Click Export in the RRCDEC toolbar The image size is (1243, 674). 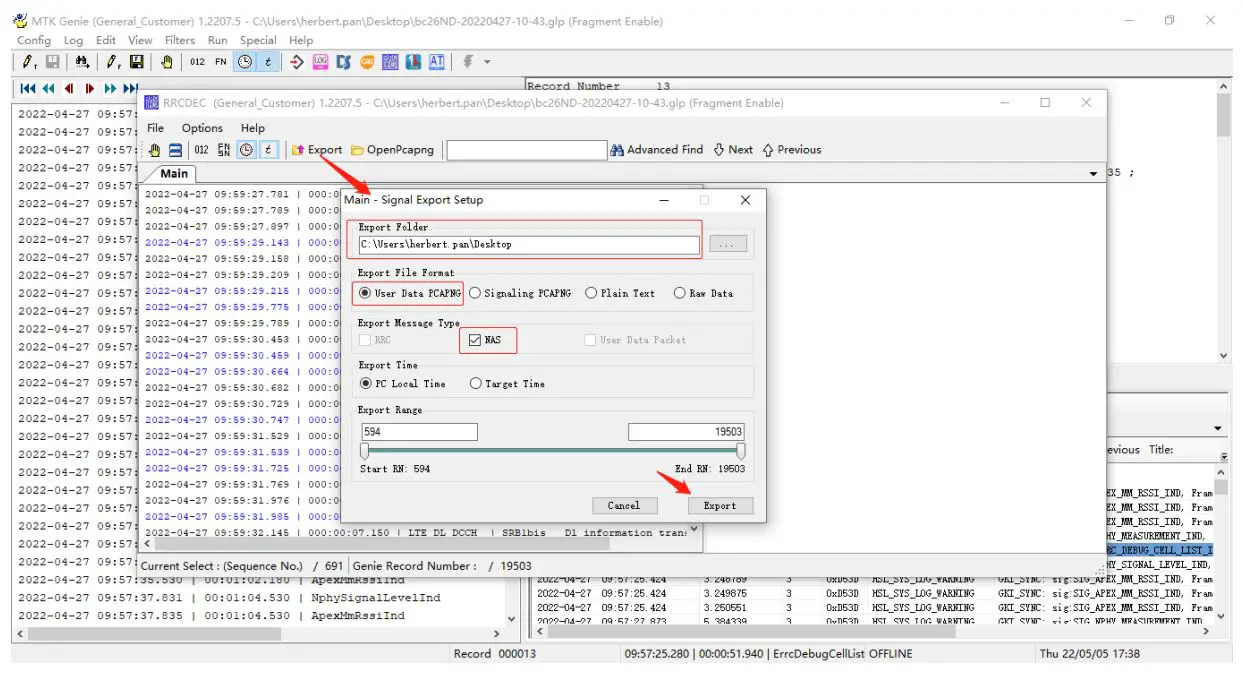coord(317,150)
